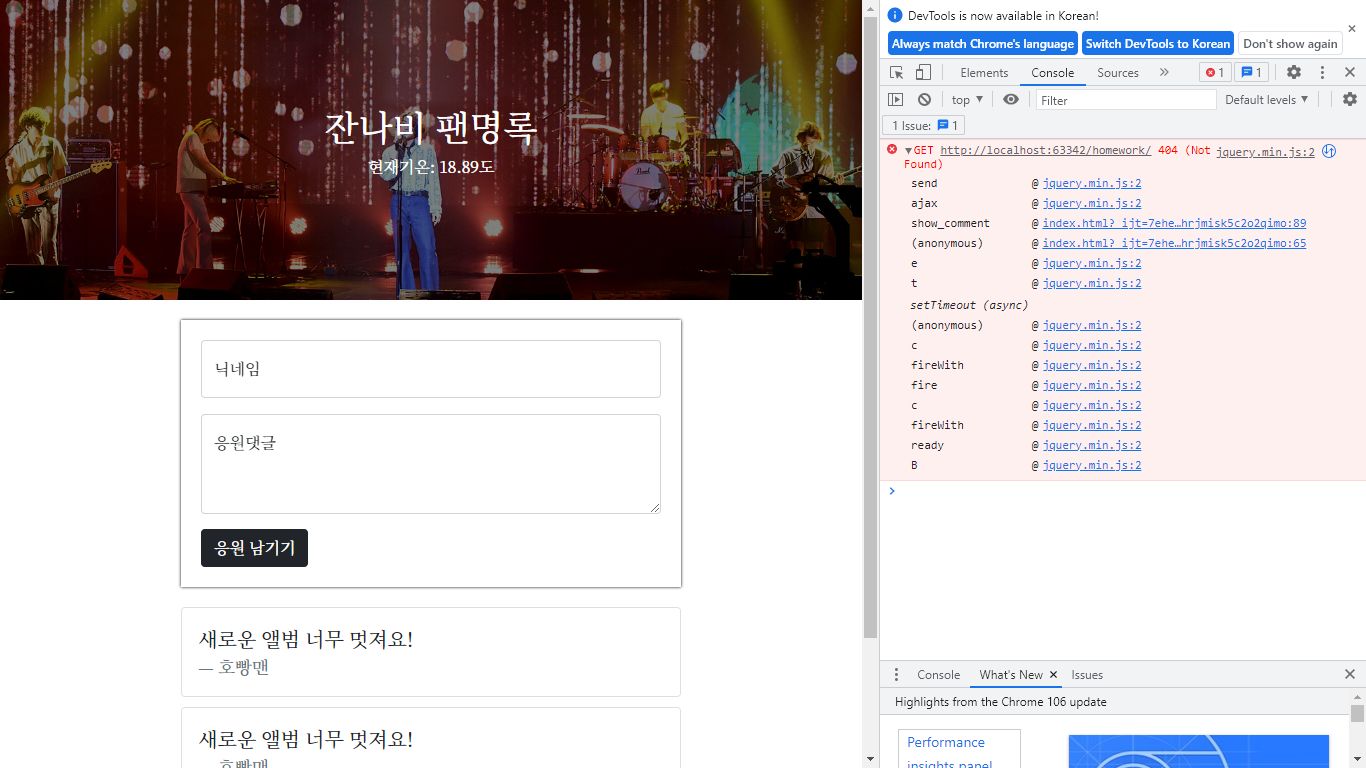Viewport: 1366px width, 768px height.
Task: Clear the console with the block icon
Action: (x=924, y=100)
